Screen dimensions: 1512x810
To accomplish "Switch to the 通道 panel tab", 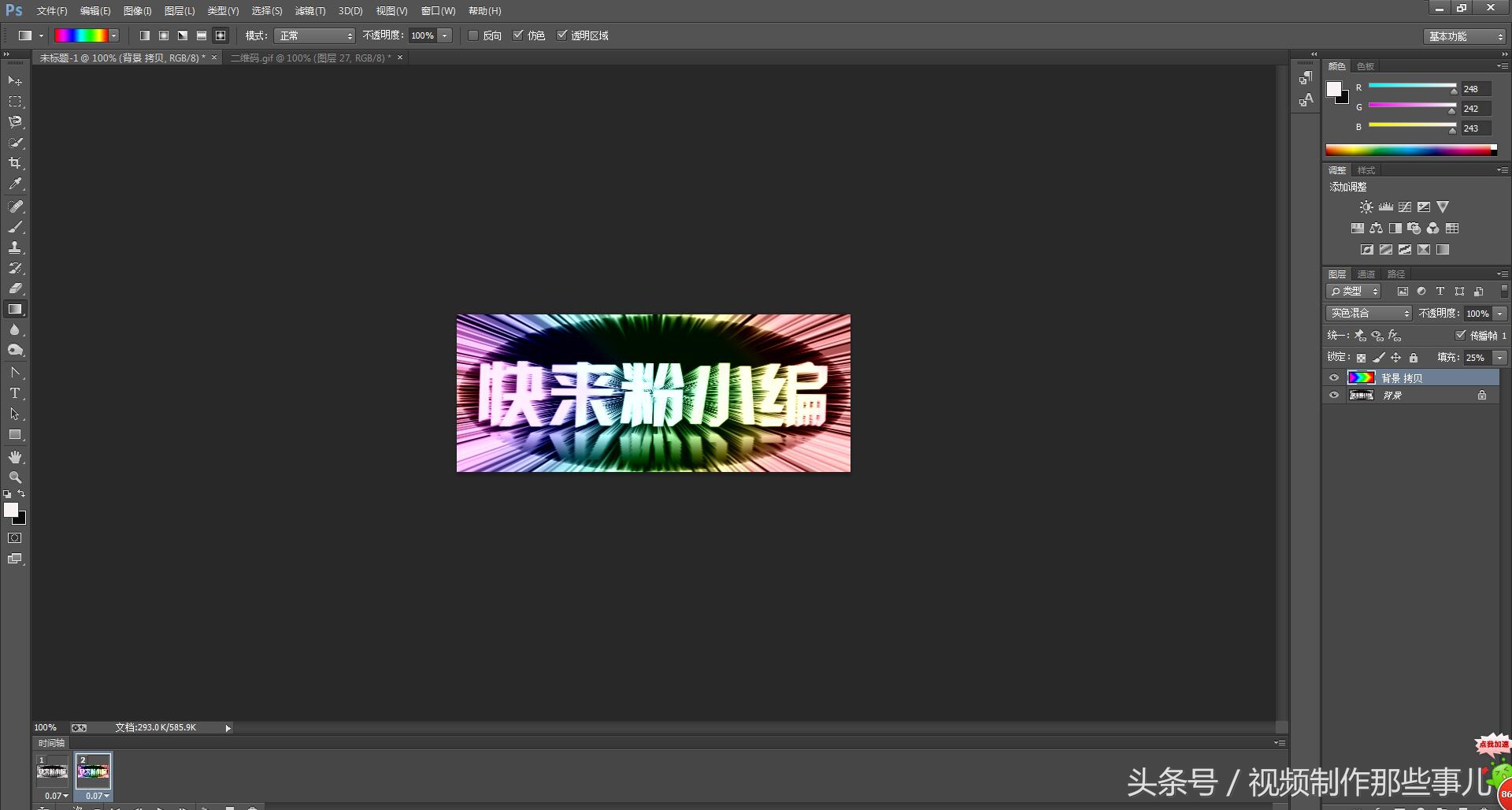I will [x=1366, y=274].
